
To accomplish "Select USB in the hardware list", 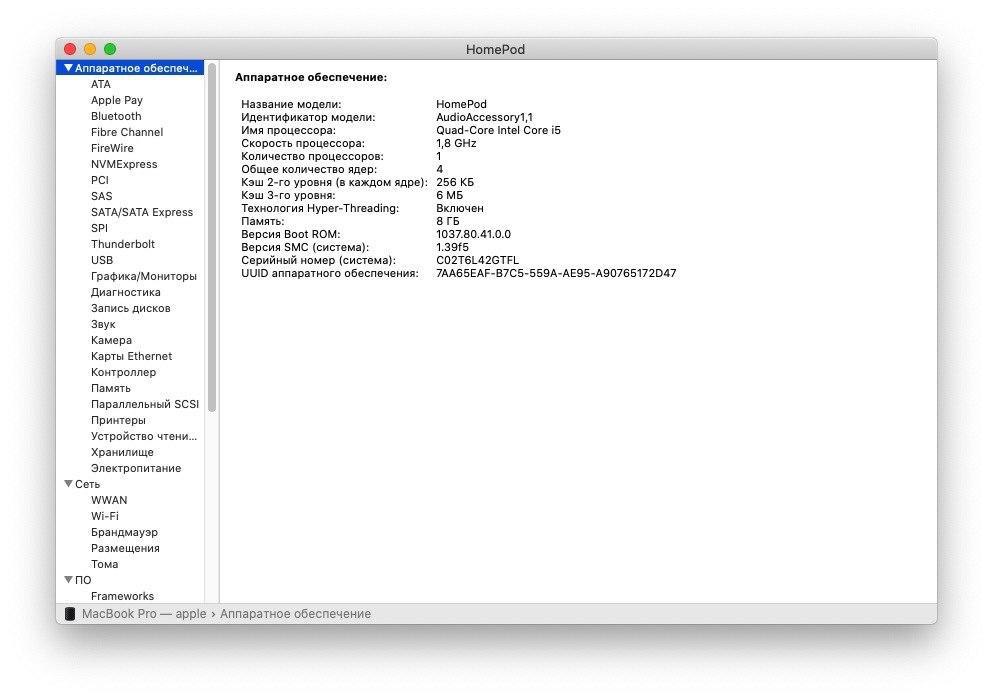I will click(x=102, y=260).
